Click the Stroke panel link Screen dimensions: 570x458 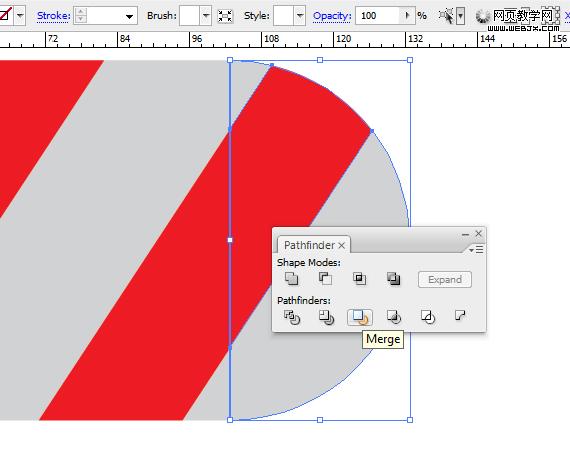click(x=54, y=16)
